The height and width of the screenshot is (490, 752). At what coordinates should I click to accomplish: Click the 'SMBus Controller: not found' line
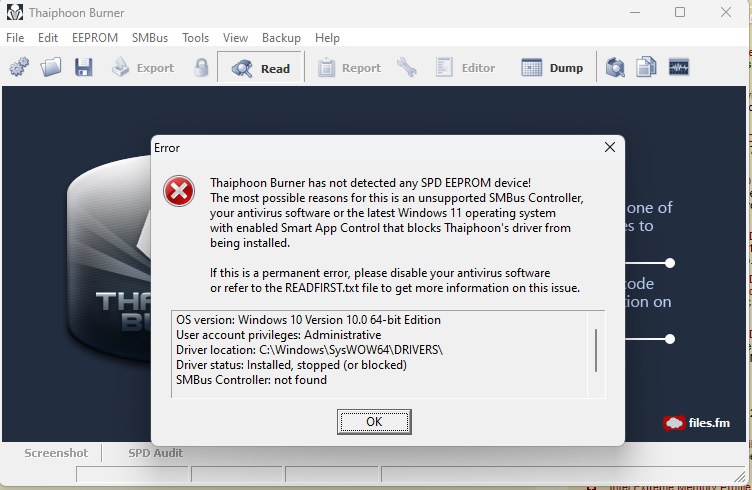(x=251, y=380)
